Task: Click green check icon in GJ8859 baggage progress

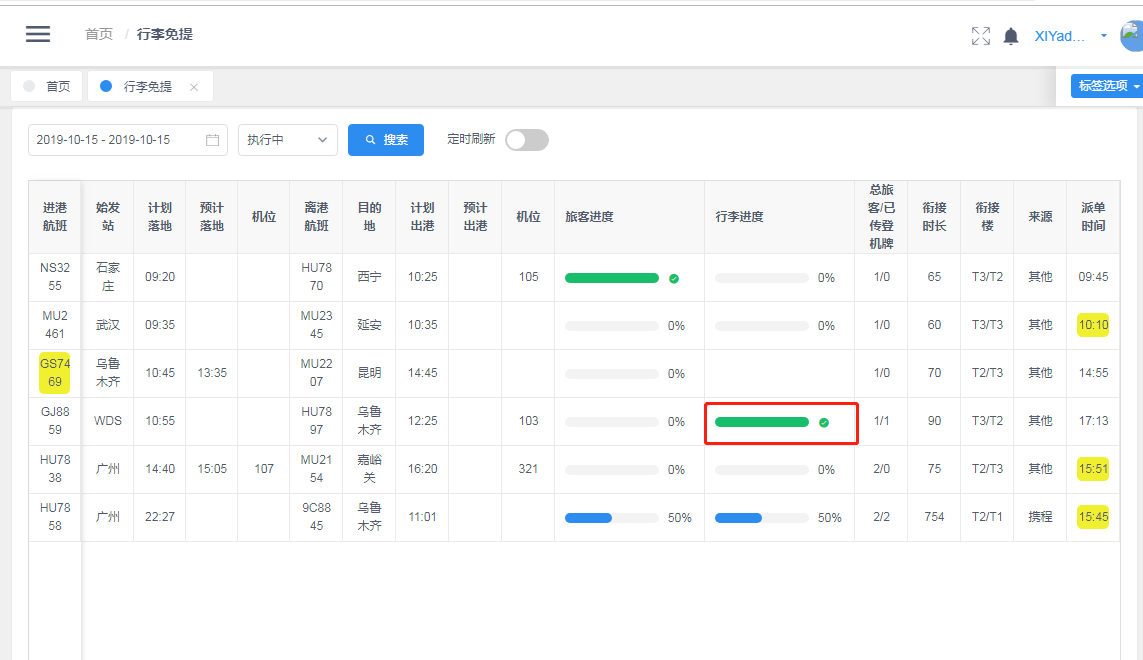Action: (824, 422)
